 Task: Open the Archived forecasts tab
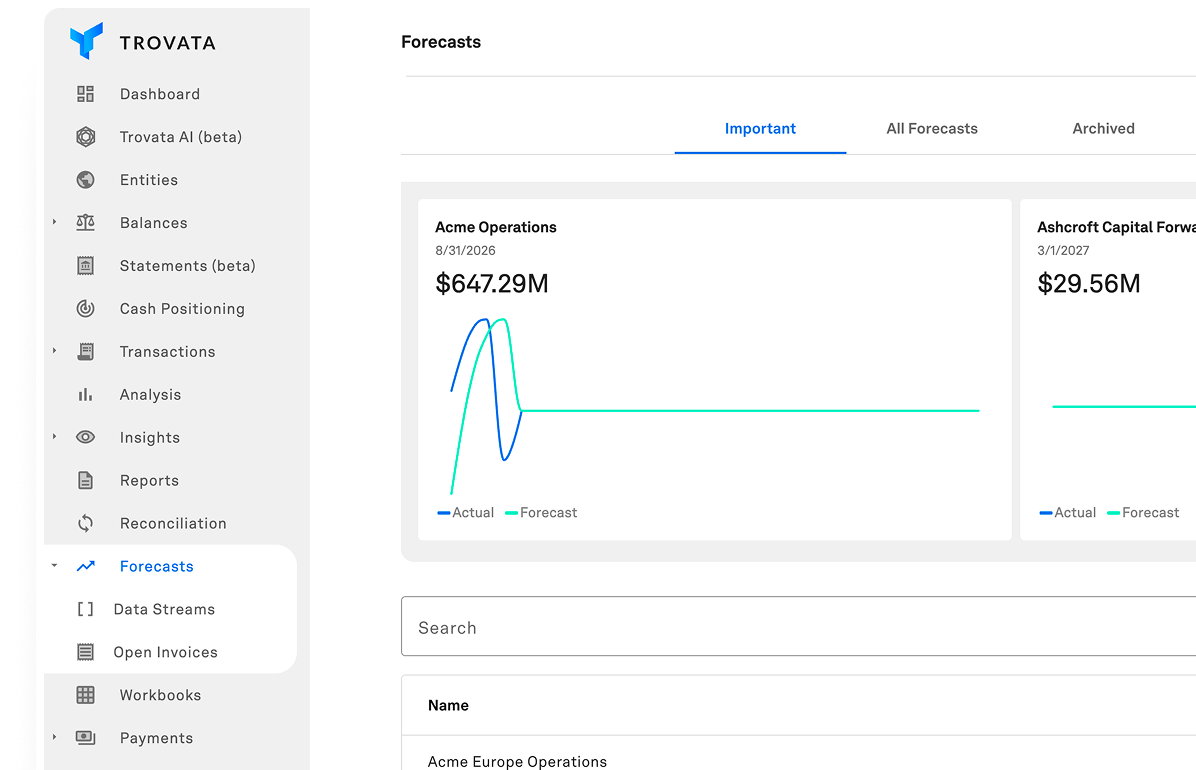click(1103, 128)
